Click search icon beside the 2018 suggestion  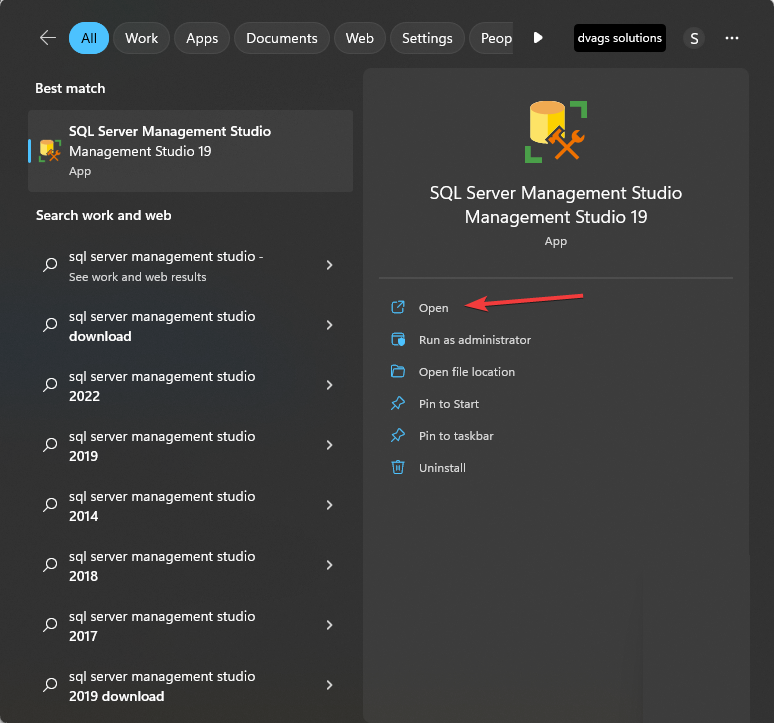[50, 565]
